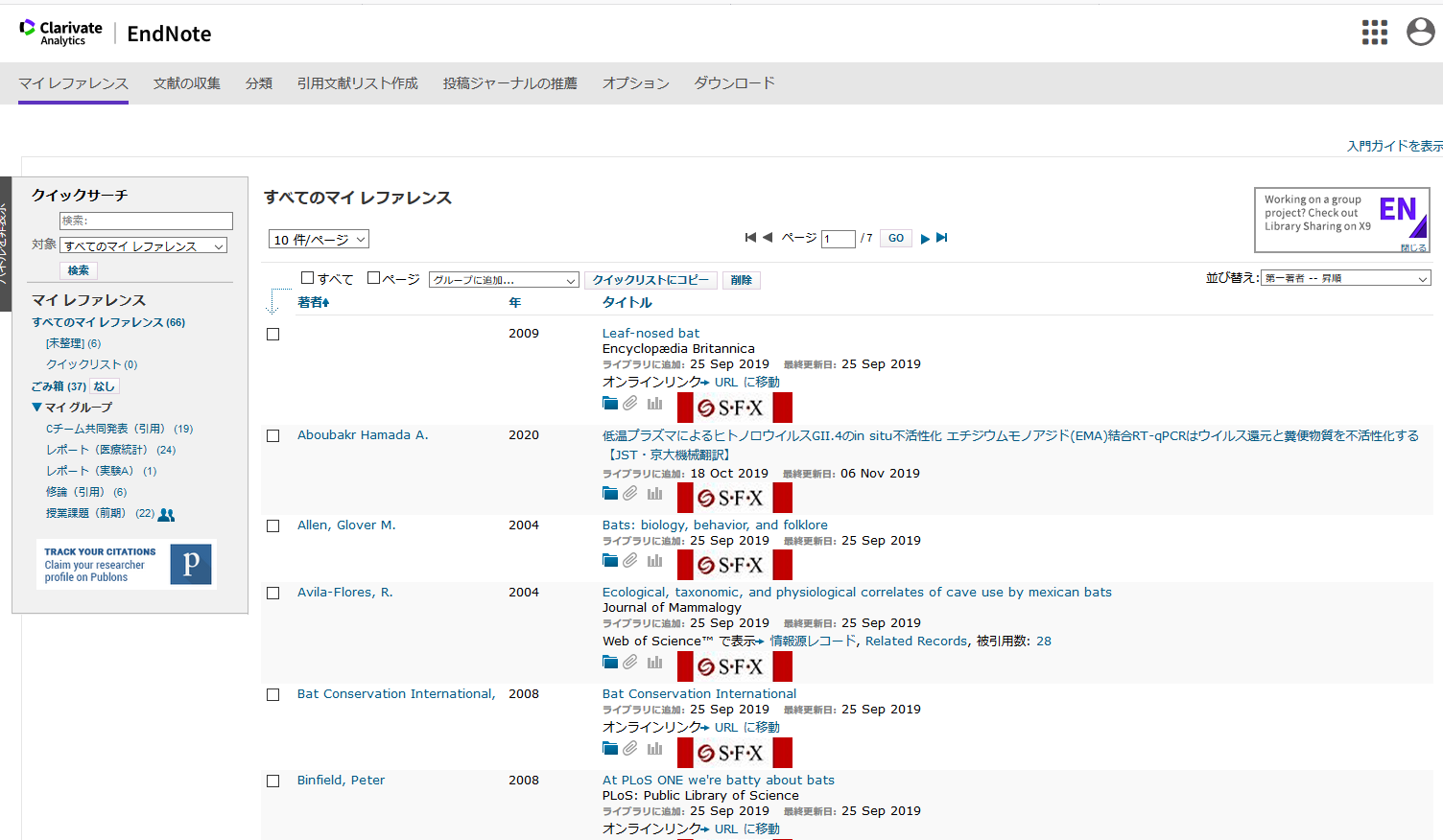Click SFX button for Leaf-nosed bat reference

coord(735,408)
